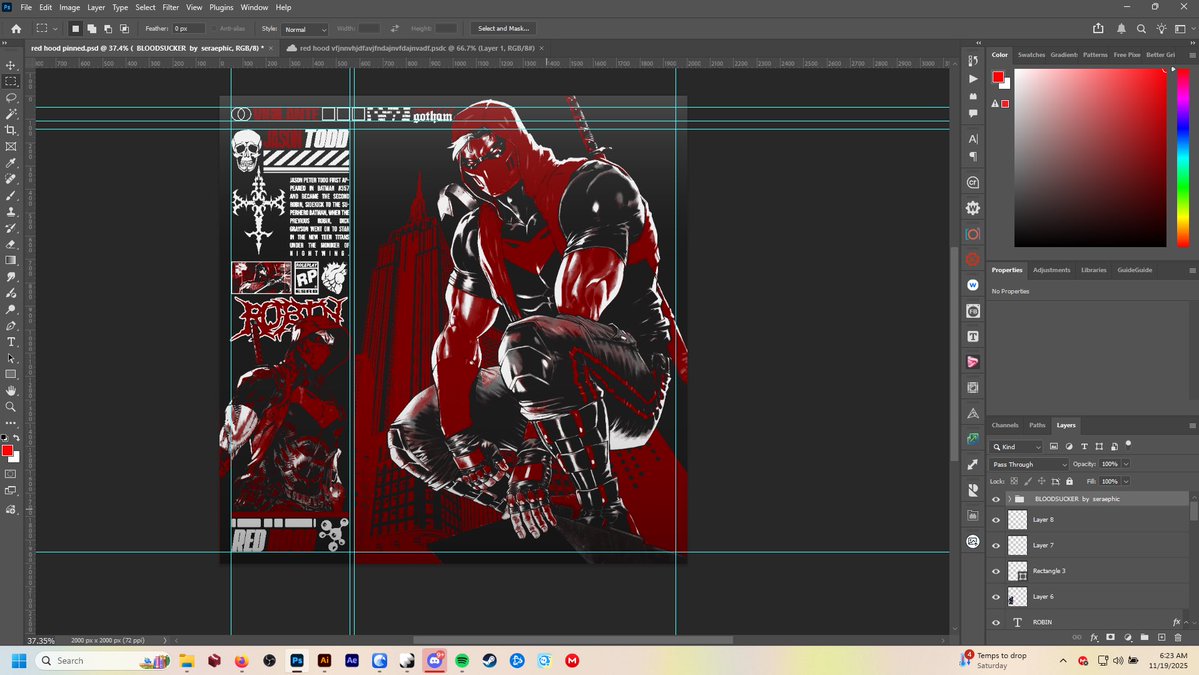Delete layer using the trash icon

(x=1178, y=637)
